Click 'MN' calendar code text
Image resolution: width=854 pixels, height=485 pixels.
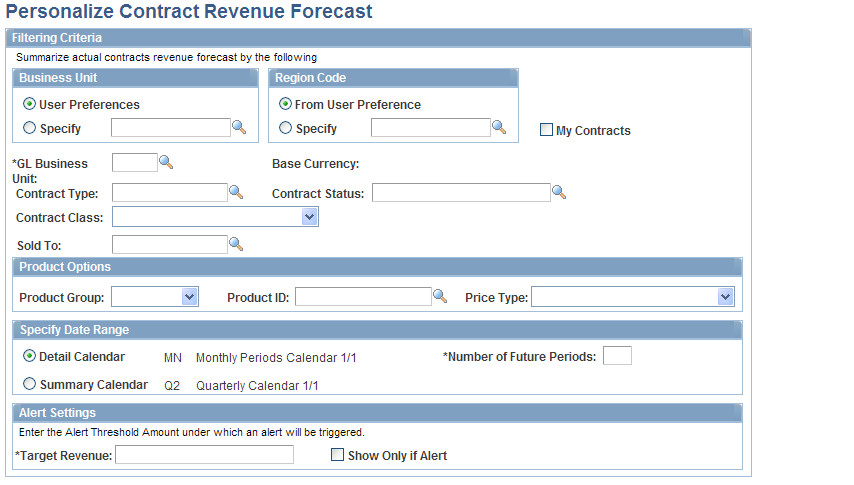(173, 357)
